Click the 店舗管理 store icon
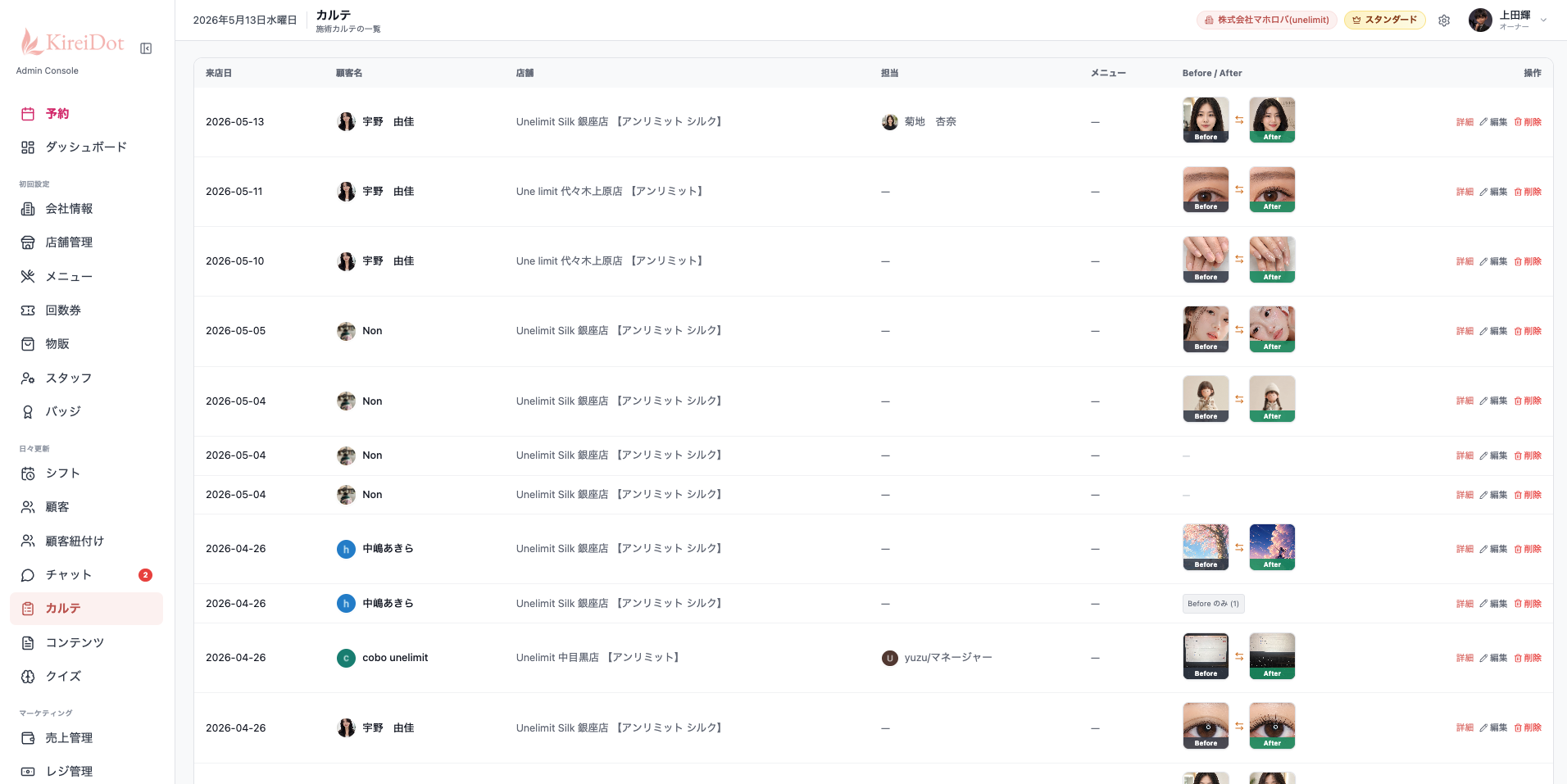 point(28,242)
